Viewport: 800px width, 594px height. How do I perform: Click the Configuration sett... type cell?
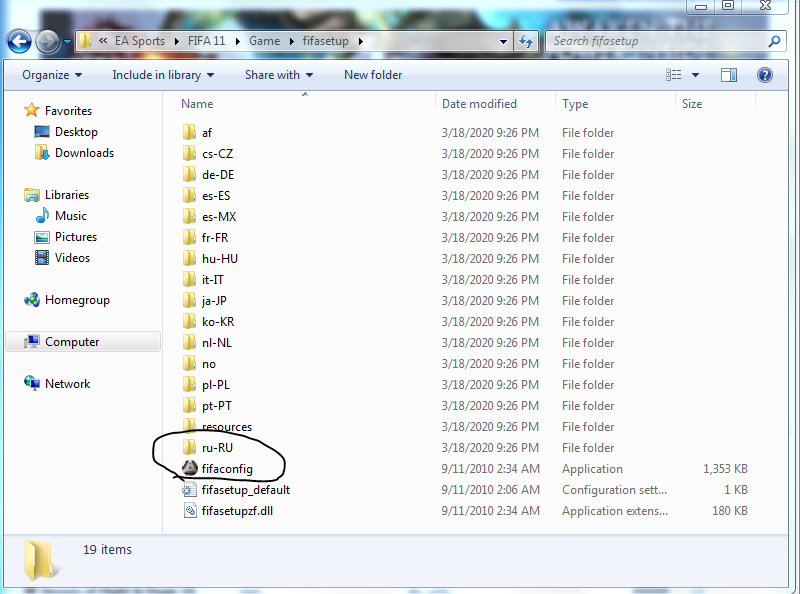click(x=614, y=490)
